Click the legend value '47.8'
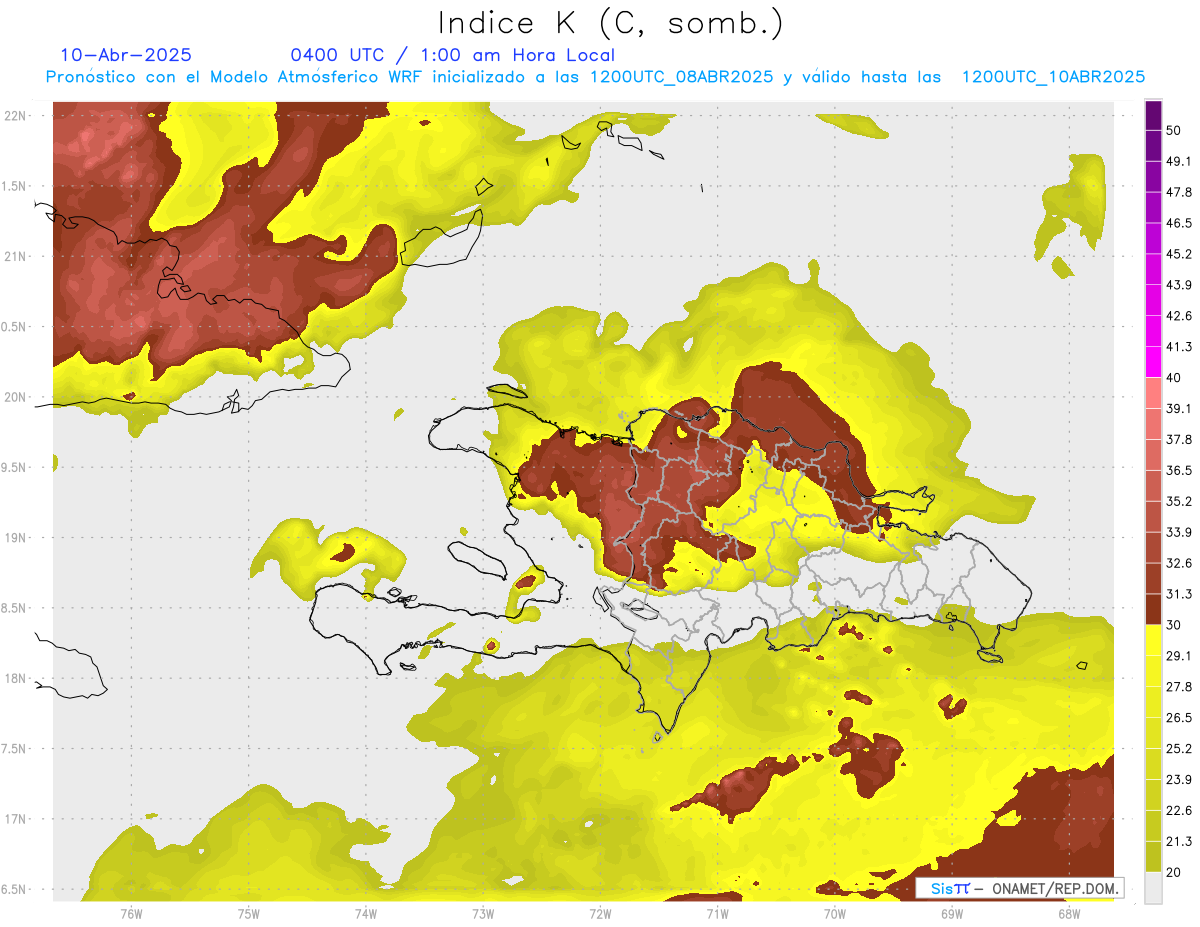 1180,192
